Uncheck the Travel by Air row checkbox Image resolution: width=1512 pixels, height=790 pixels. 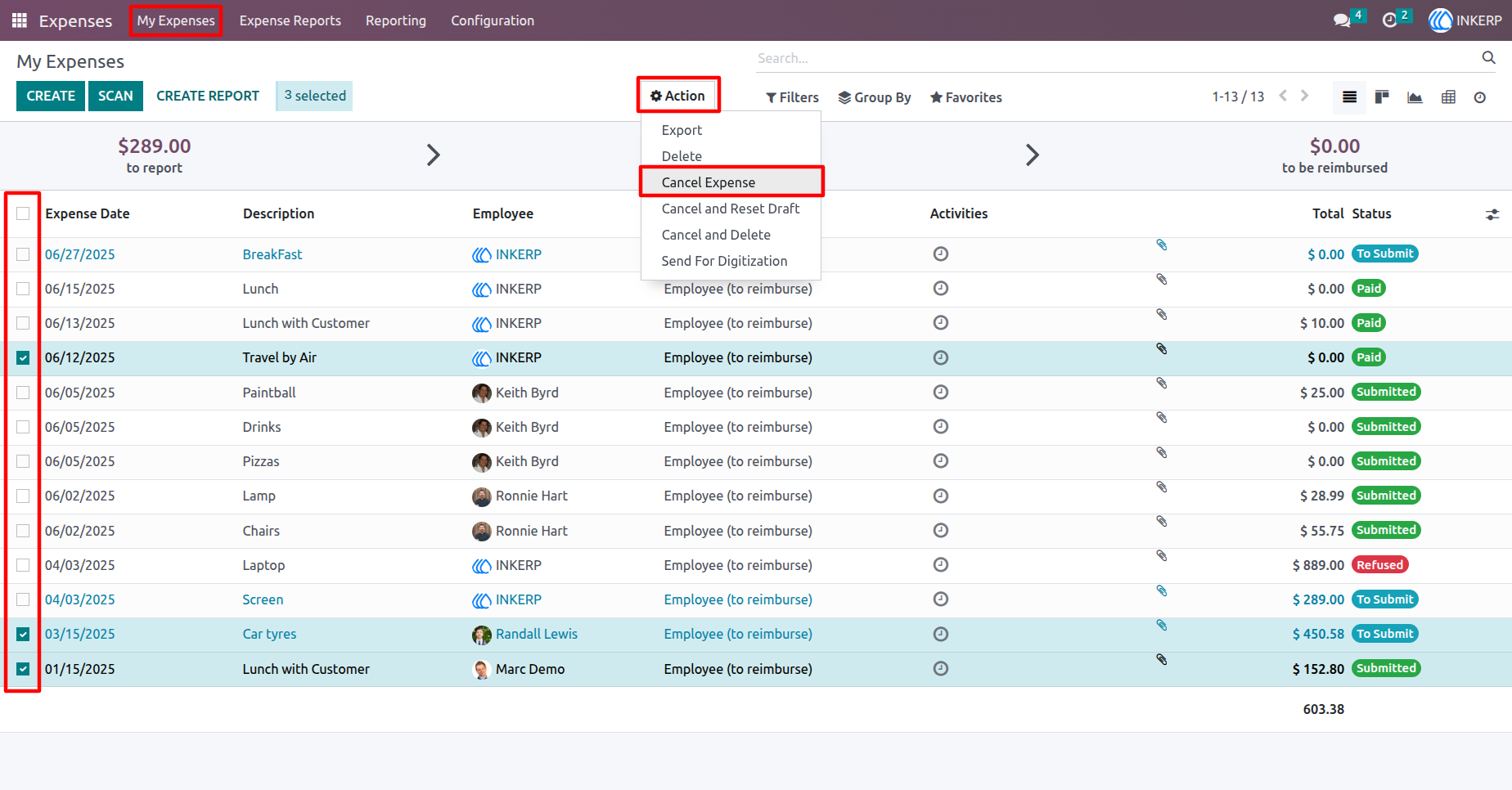(x=23, y=357)
